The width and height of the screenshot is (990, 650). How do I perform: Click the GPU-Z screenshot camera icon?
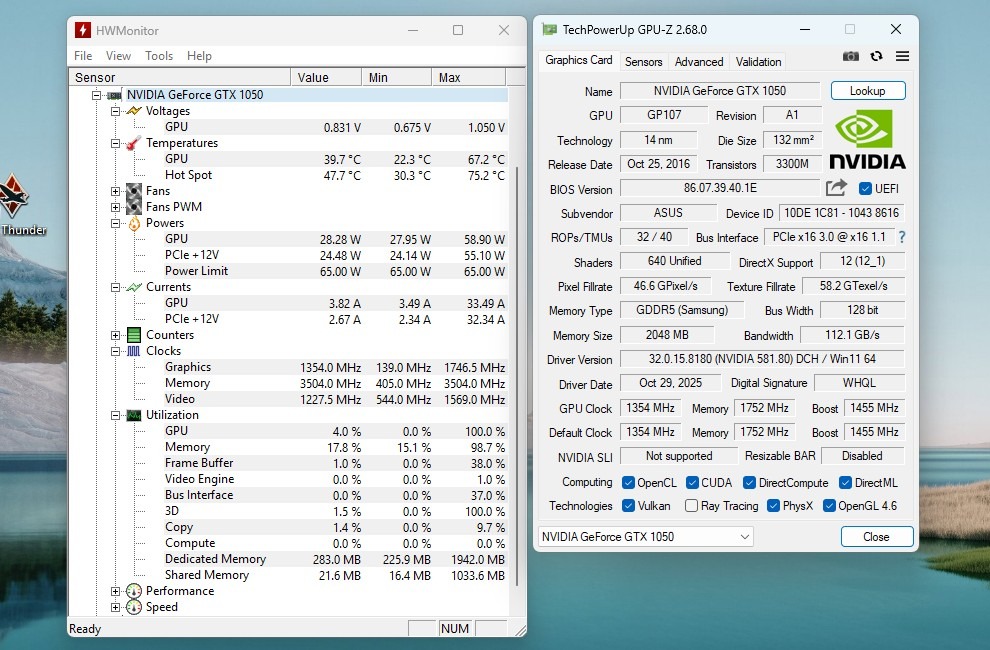850,56
